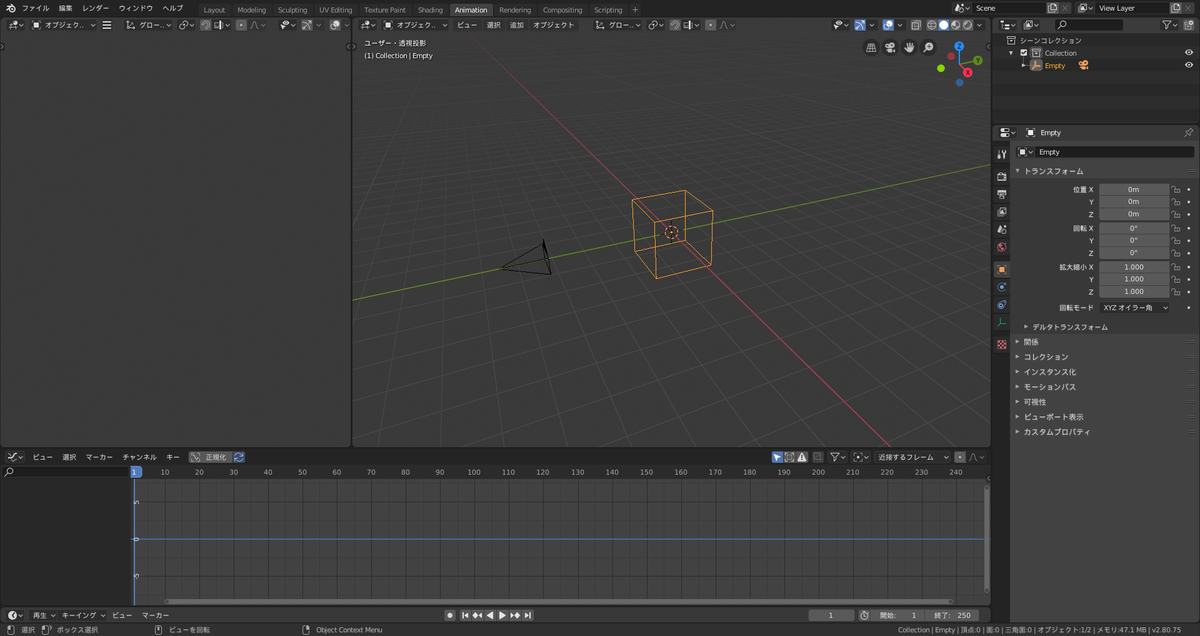Screen dimensions: 1200x636
Task: Click the new Scene duplicate icon
Action: [x=1054, y=8]
